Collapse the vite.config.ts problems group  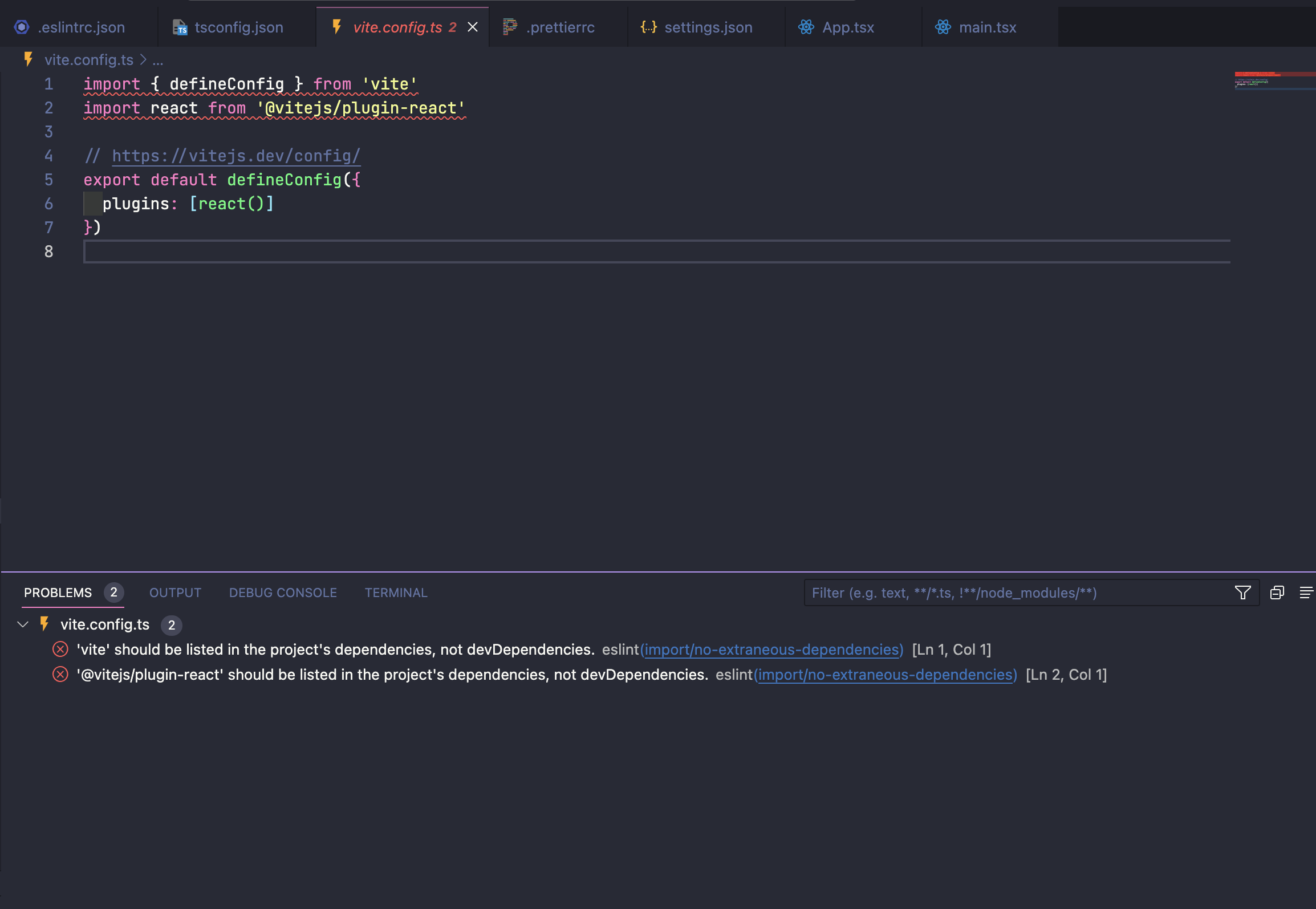click(23, 624)
